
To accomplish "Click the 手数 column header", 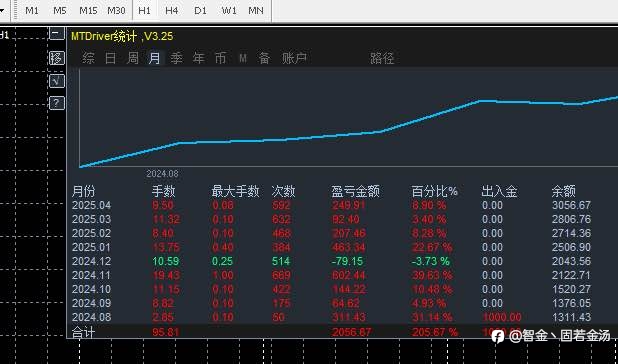I will 164,192.
